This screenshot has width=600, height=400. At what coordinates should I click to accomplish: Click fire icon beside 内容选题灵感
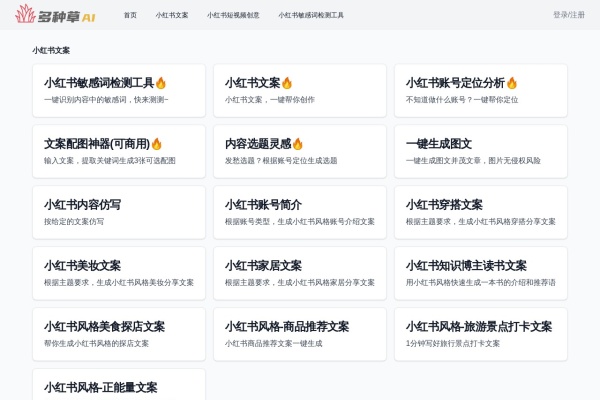[x=297, y=144]
